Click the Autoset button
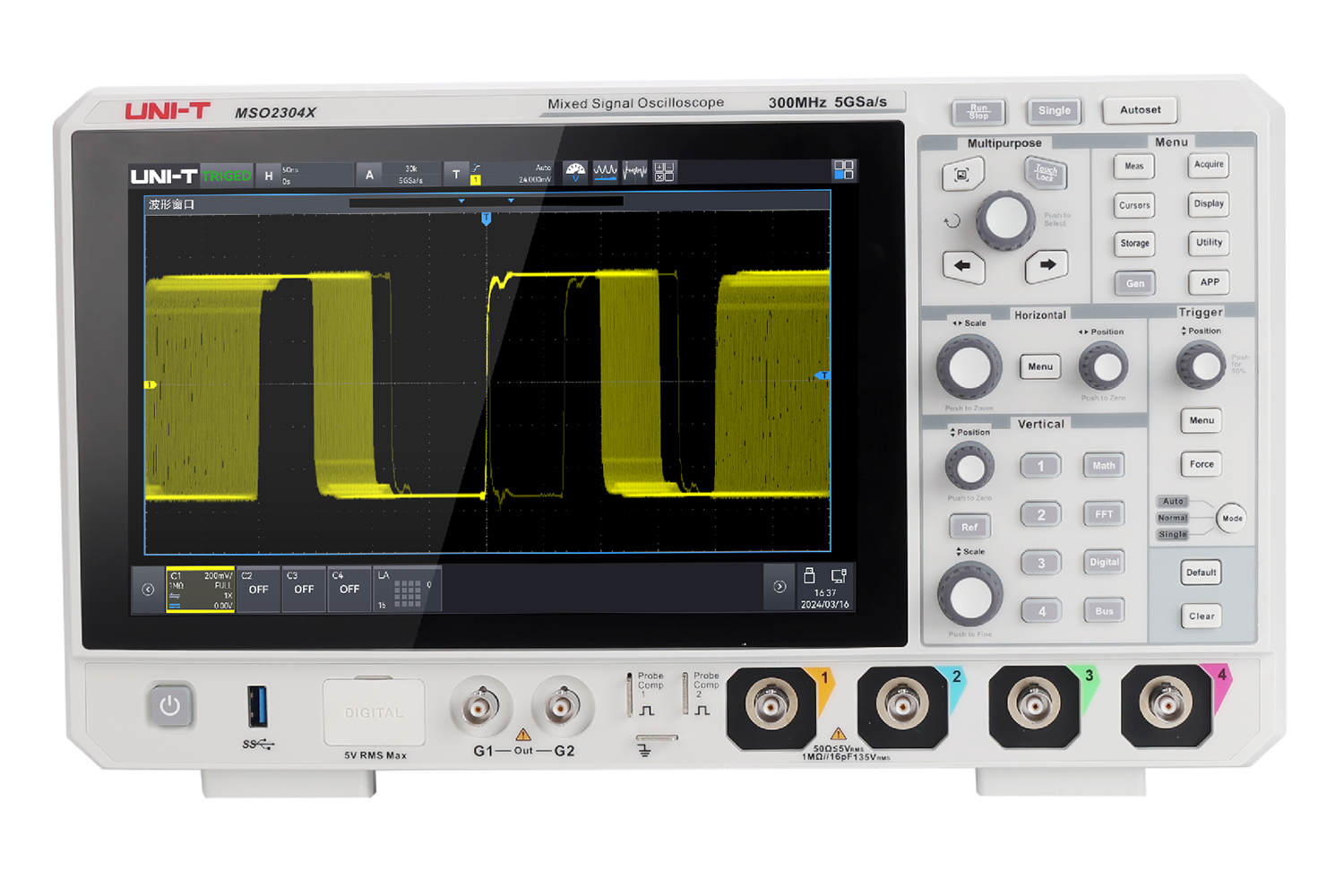Viewport: 1344px width, 896px height. (x=1140, y=110)
